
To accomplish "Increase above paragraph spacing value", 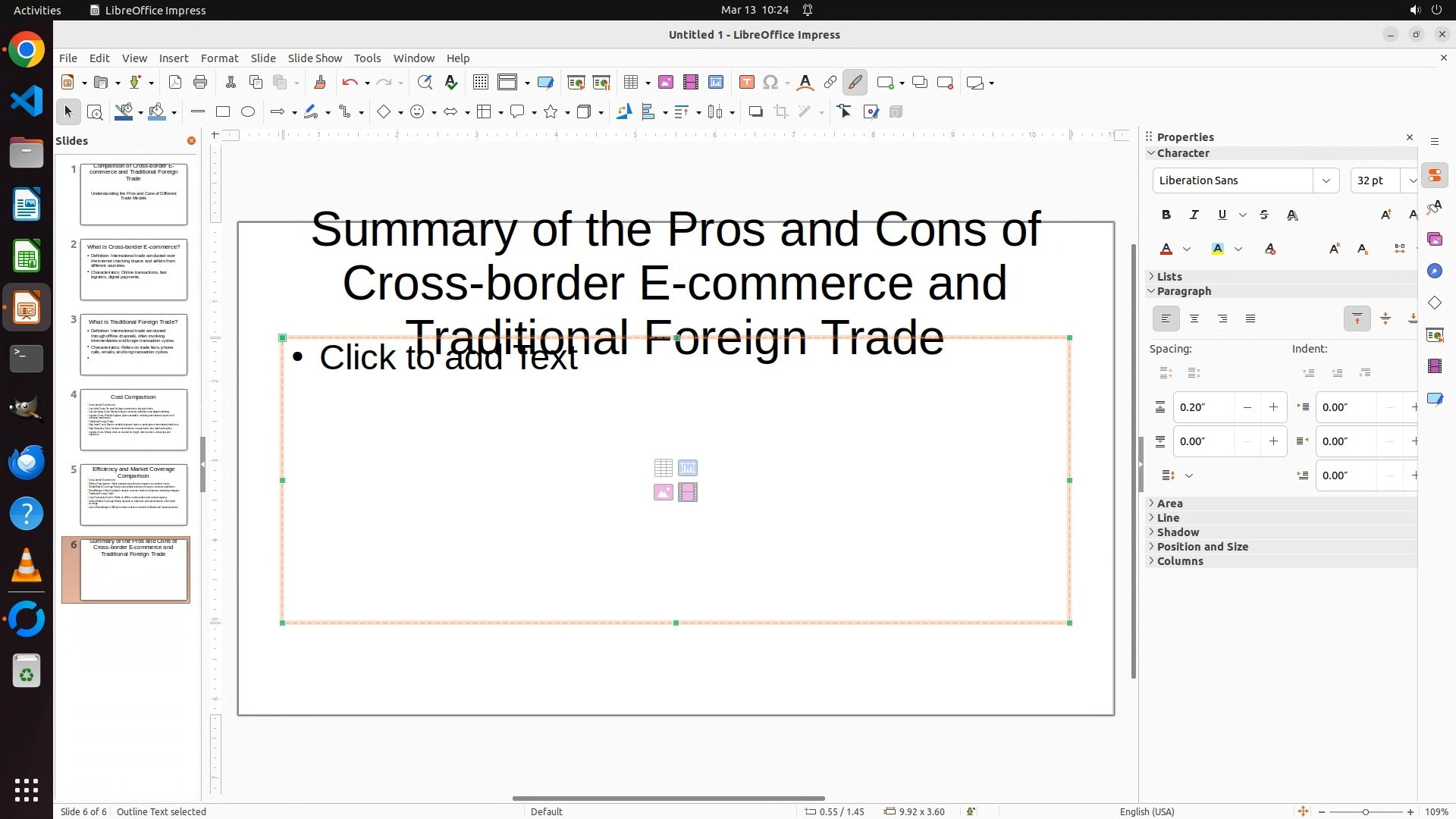I will coord(1273,408).
